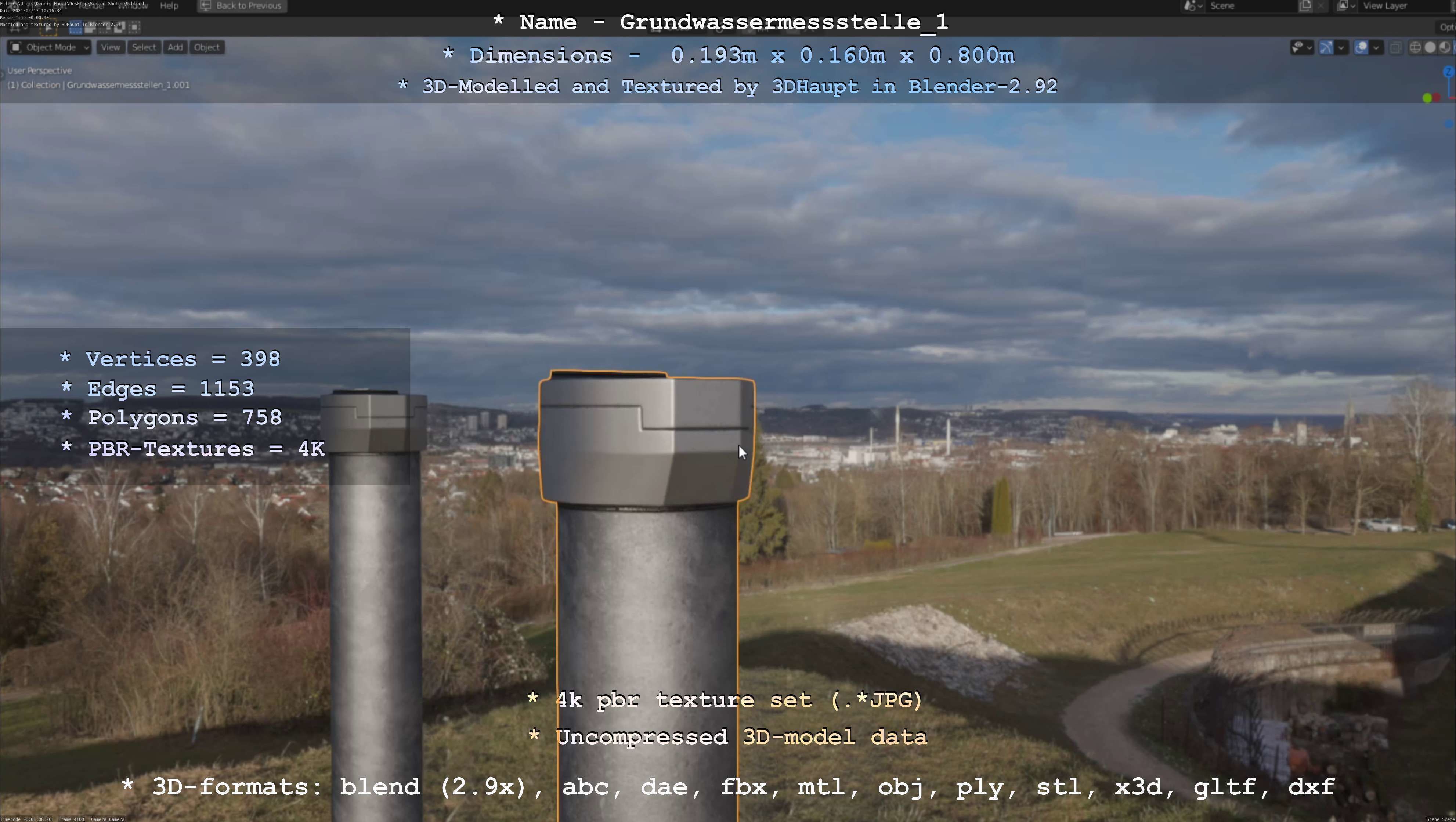
Task: Choose Extend Selection mode icon
Action: (90, 27)
